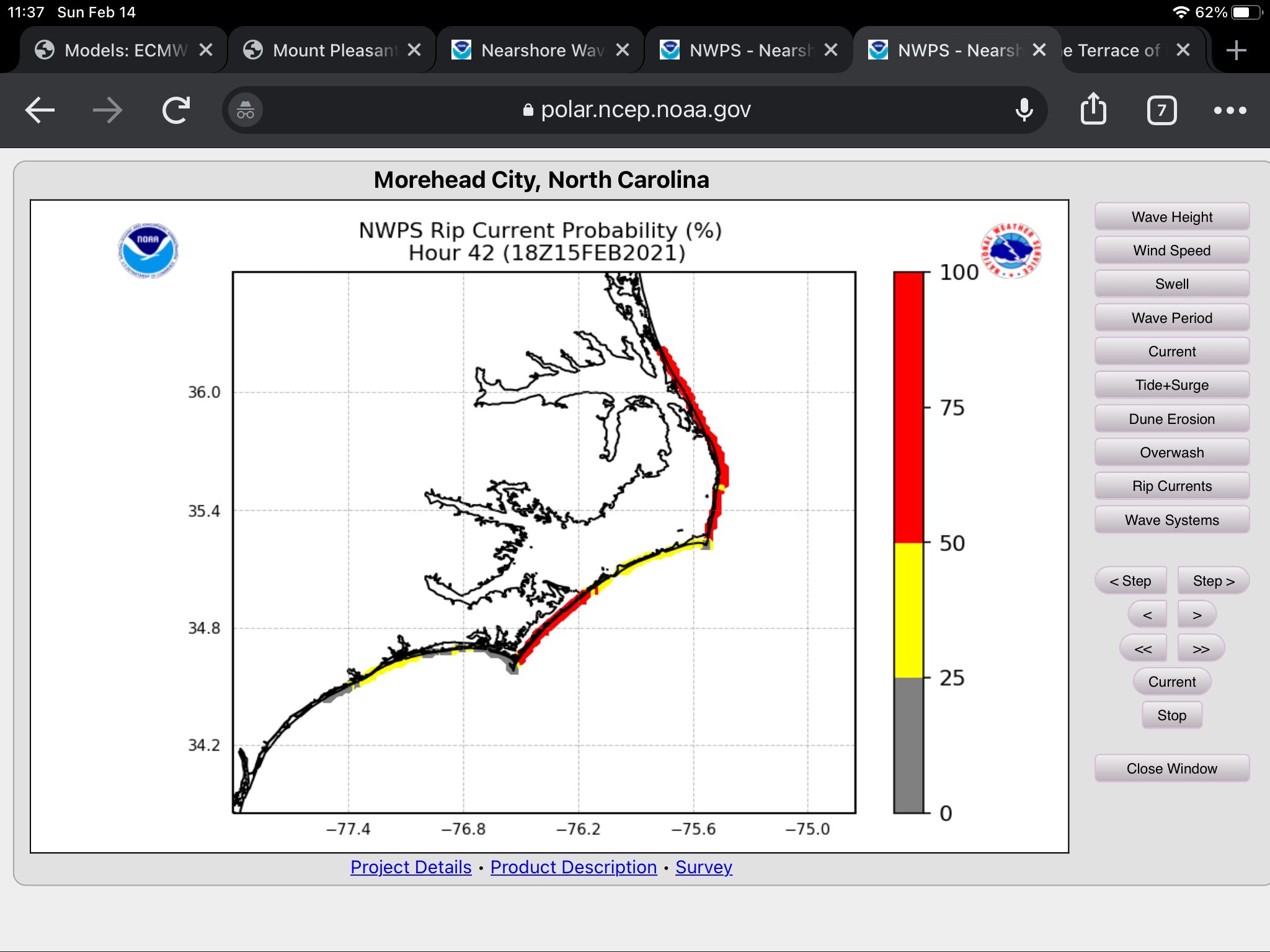Switch display to Rip Currents
1270x952 pixels.
(1171, 486)
